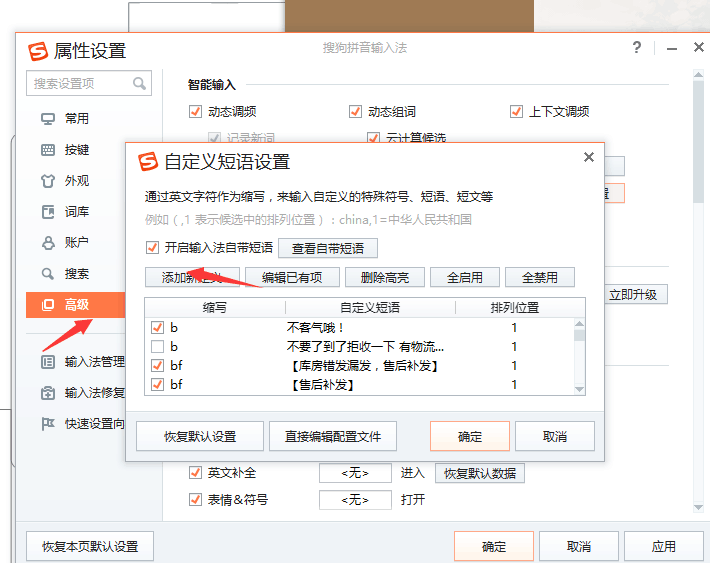Click the 立即升级 button
The width and height of the screenshot is (710, 563).
pos(635,295)
